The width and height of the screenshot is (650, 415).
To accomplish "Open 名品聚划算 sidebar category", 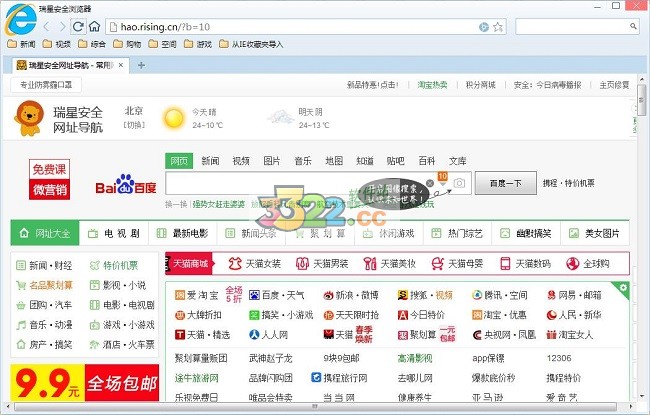I will 44,285.
